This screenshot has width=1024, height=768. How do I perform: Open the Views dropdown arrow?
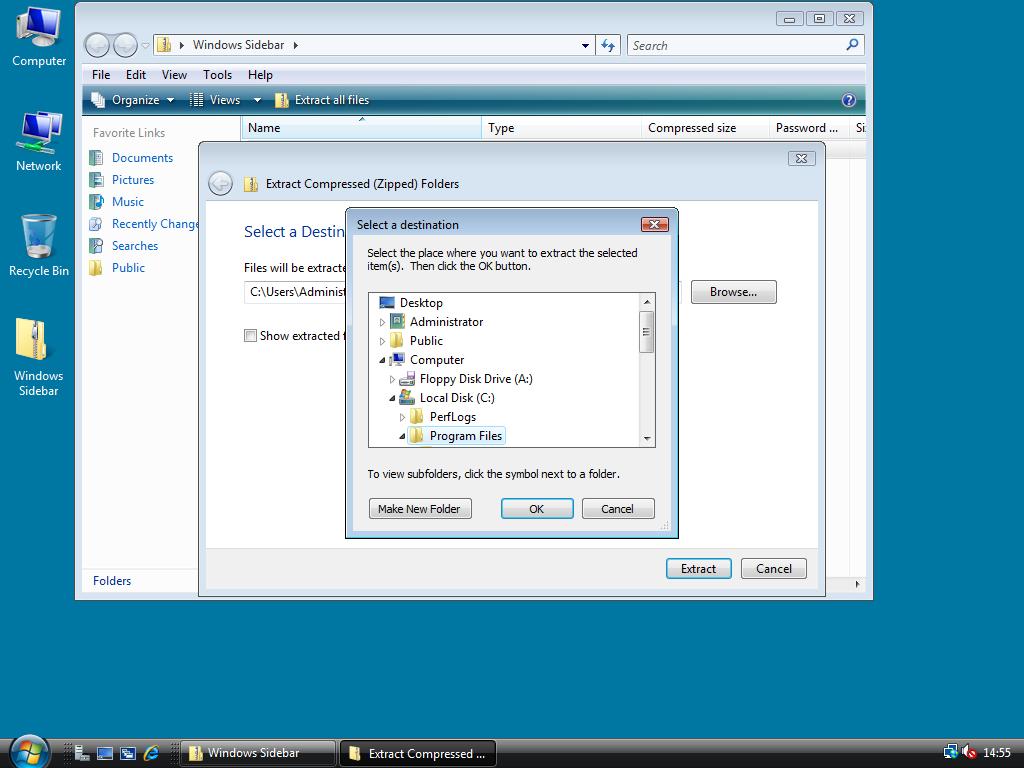tap(257, 100)
